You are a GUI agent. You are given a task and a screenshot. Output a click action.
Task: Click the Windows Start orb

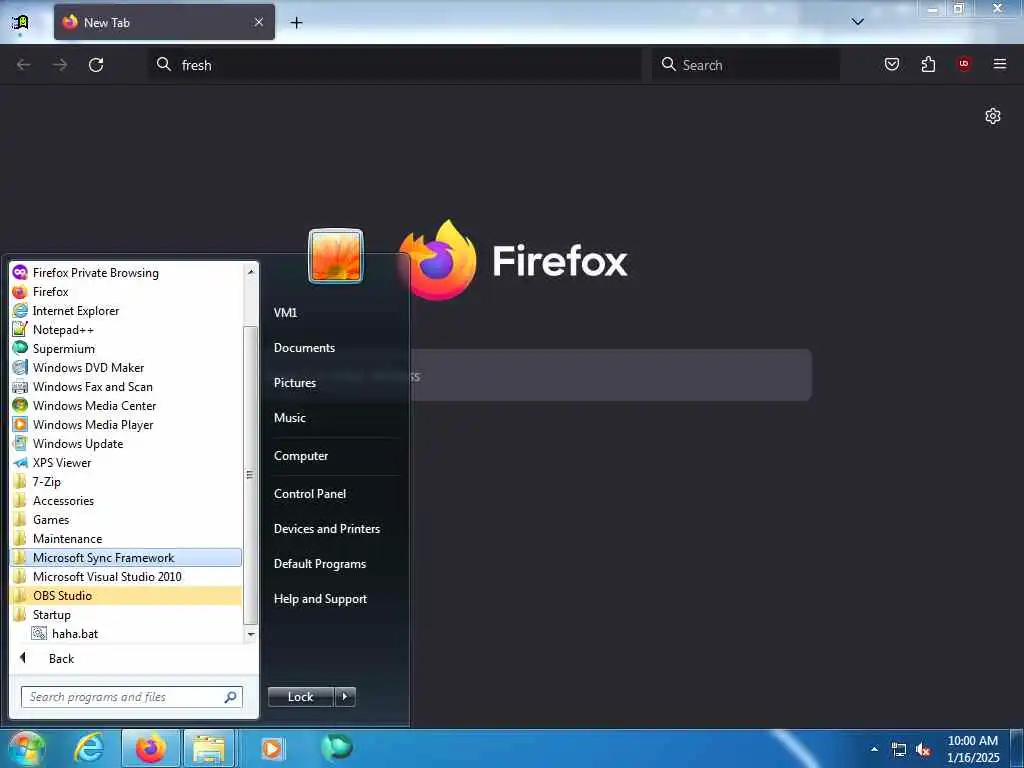(x=26, y=748)
